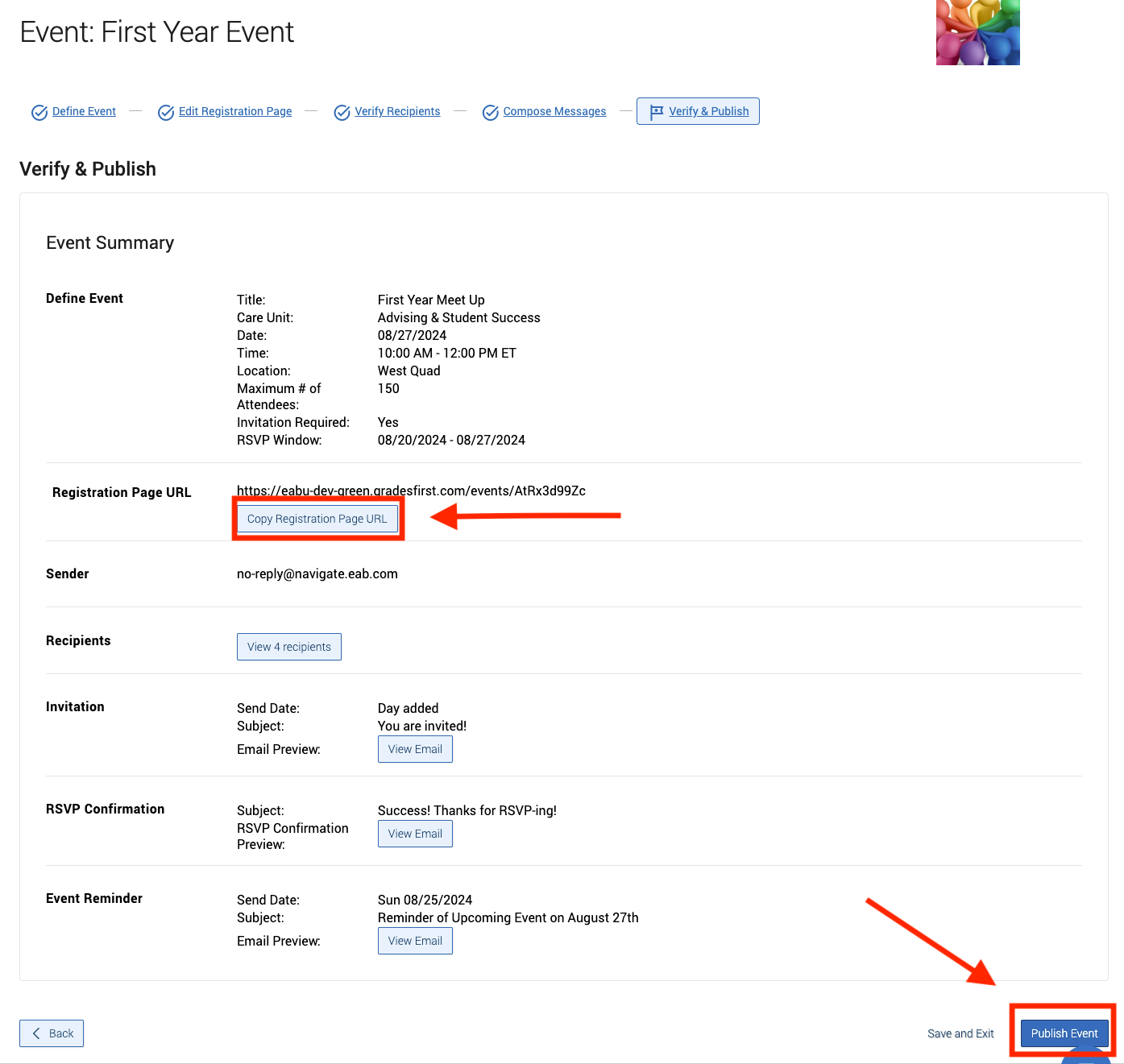Image resolution: width=1124 pixels, height=1064 pixels.
Task: Switch to the Compose Messages step
Action: click(x=554, y=111)
